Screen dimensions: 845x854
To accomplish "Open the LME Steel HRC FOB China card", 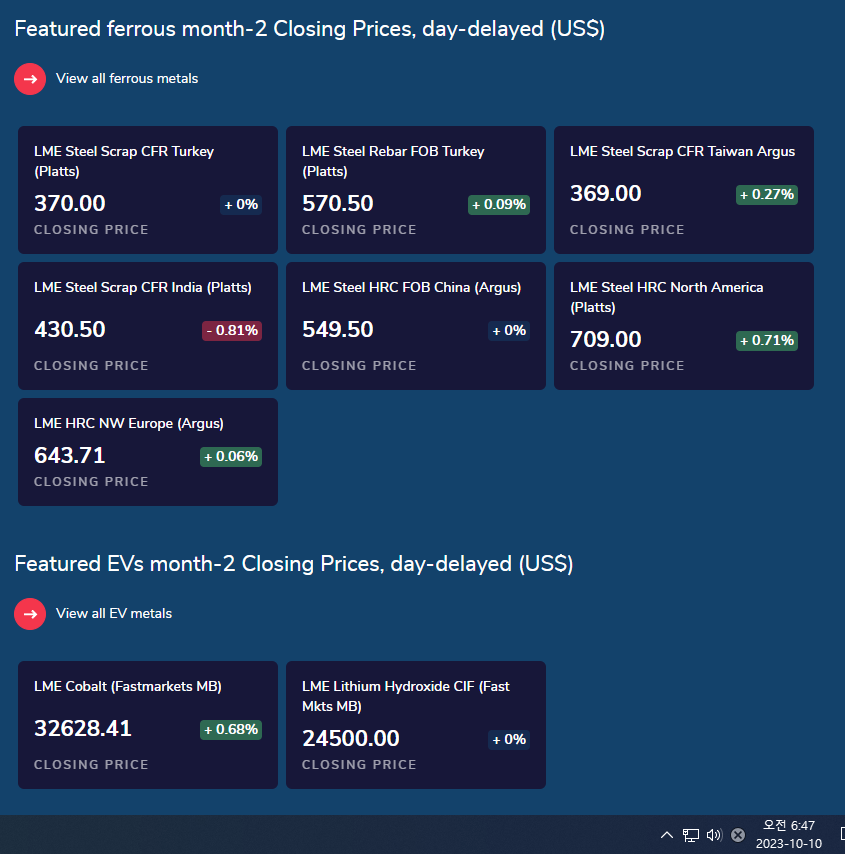I will (x=416, y=326).
